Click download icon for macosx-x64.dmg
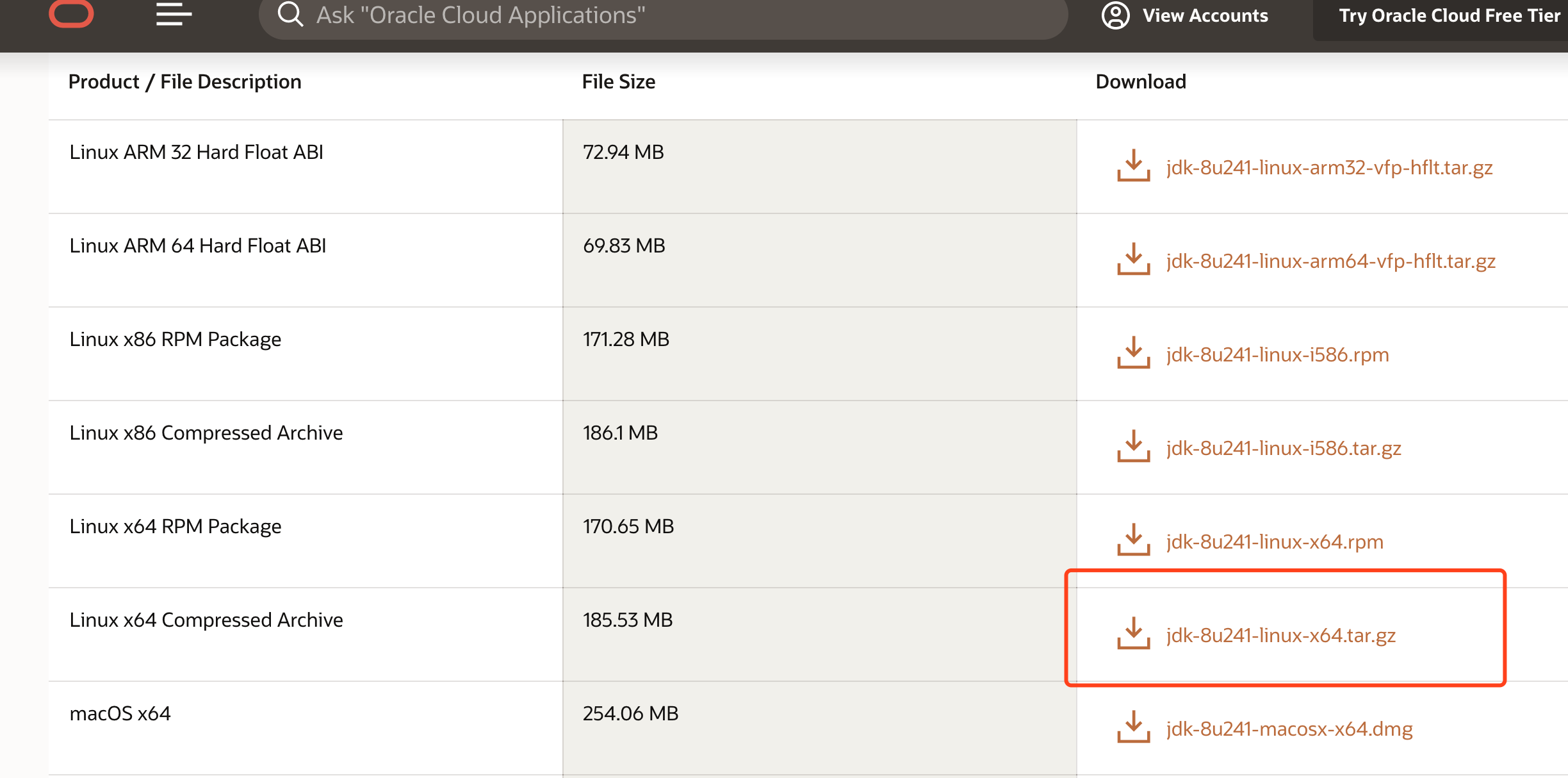 coord(1133,727)
